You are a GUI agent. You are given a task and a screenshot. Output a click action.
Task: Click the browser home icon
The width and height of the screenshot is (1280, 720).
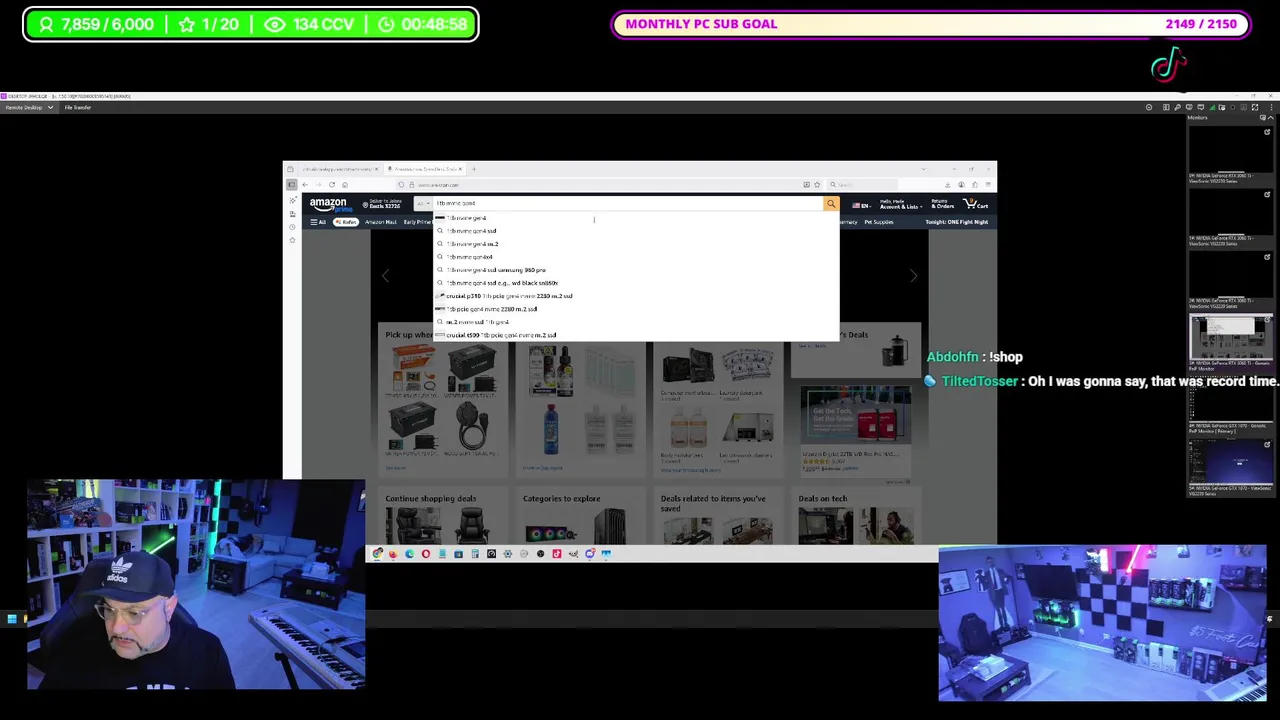click(x=345, y=185)
